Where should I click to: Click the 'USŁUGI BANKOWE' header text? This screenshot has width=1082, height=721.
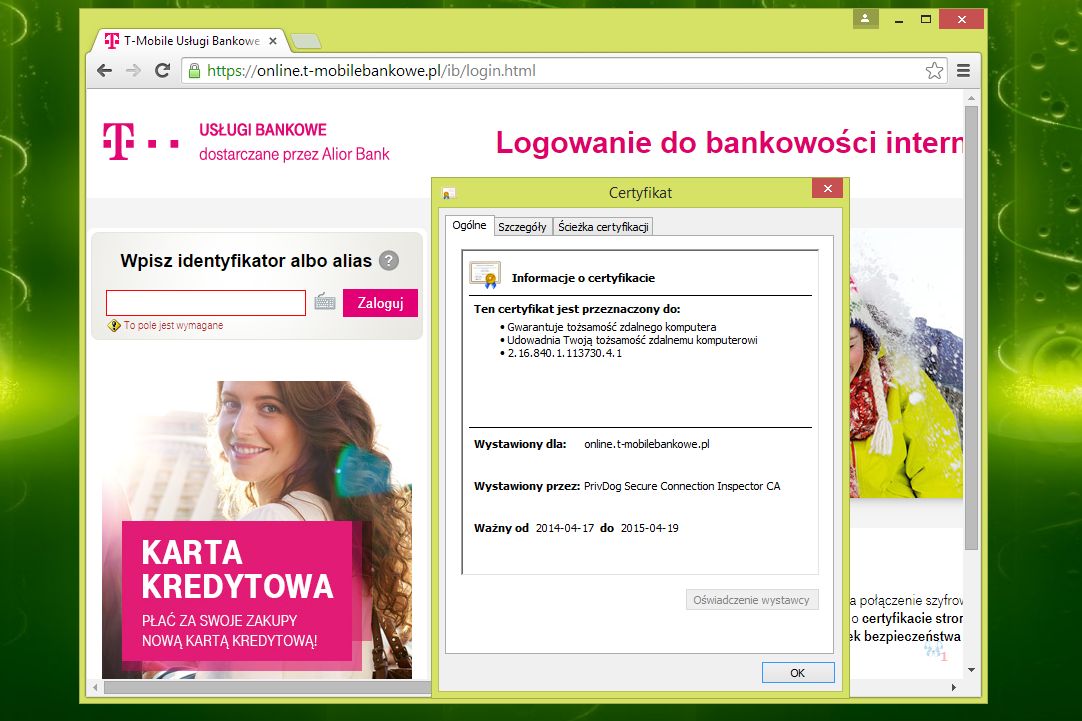pyautogui.click(x=263, y=130)
